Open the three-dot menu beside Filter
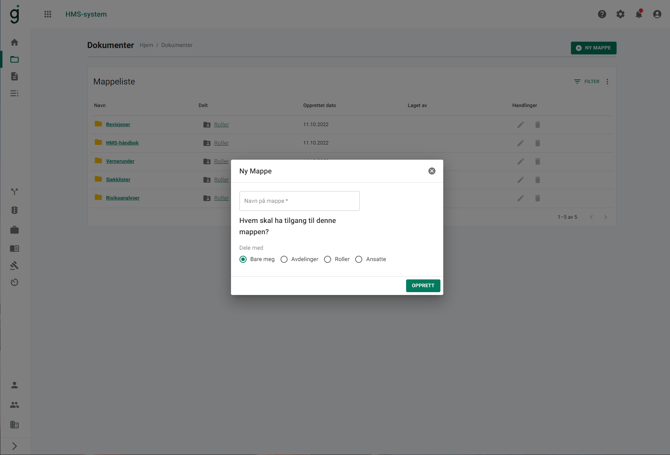Viewport: 670px width, 455px height. (607, 82)
